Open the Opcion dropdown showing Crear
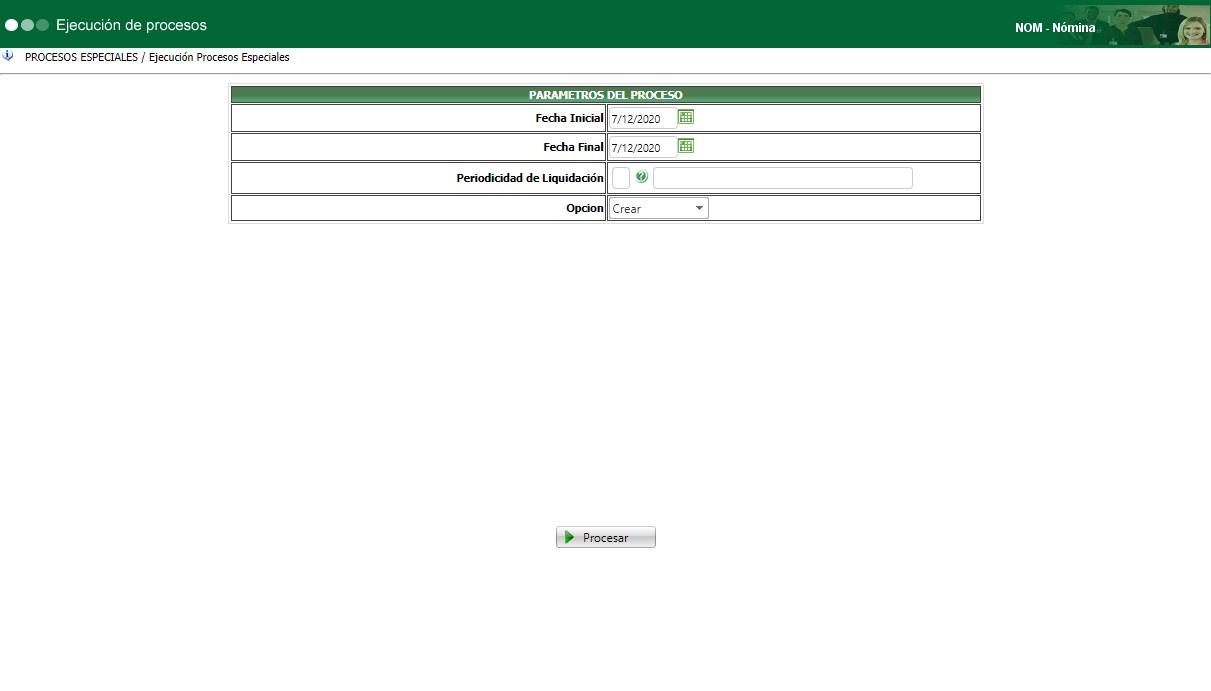The width and height of the screenshot is (1211, 691). pos(659,208)
